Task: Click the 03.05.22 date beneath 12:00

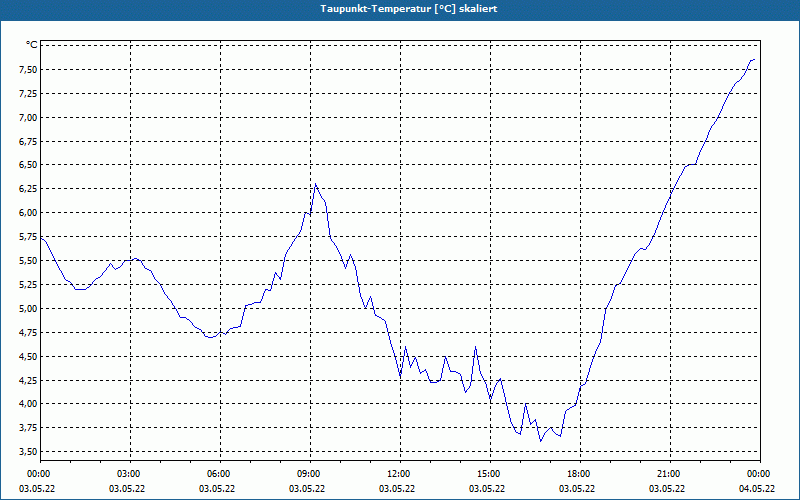Action: (x=397, y=489)
